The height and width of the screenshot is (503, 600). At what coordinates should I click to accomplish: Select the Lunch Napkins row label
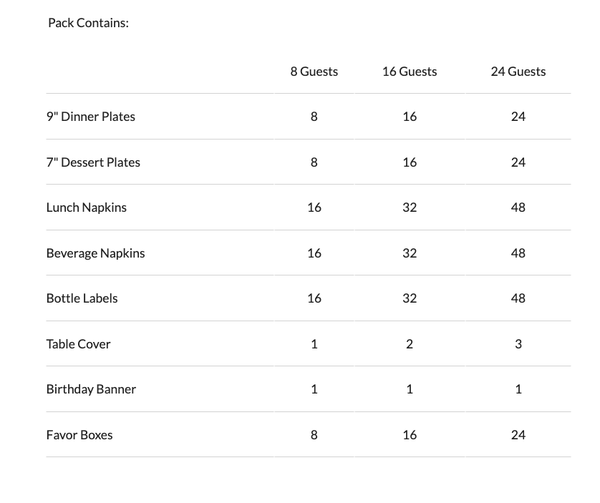[x=86, y=207]
